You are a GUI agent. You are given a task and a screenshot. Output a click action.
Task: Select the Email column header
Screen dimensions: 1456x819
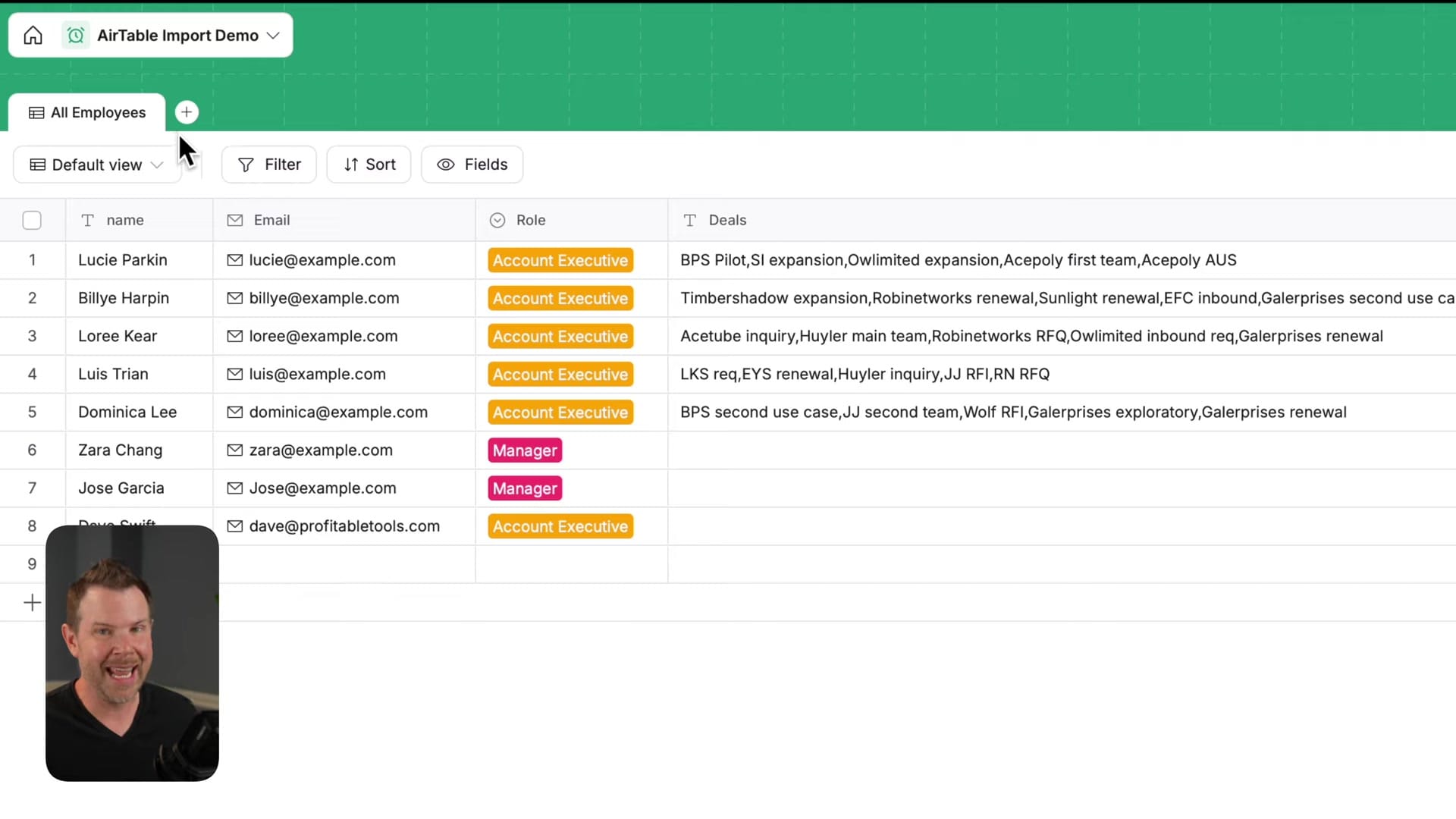344,221
